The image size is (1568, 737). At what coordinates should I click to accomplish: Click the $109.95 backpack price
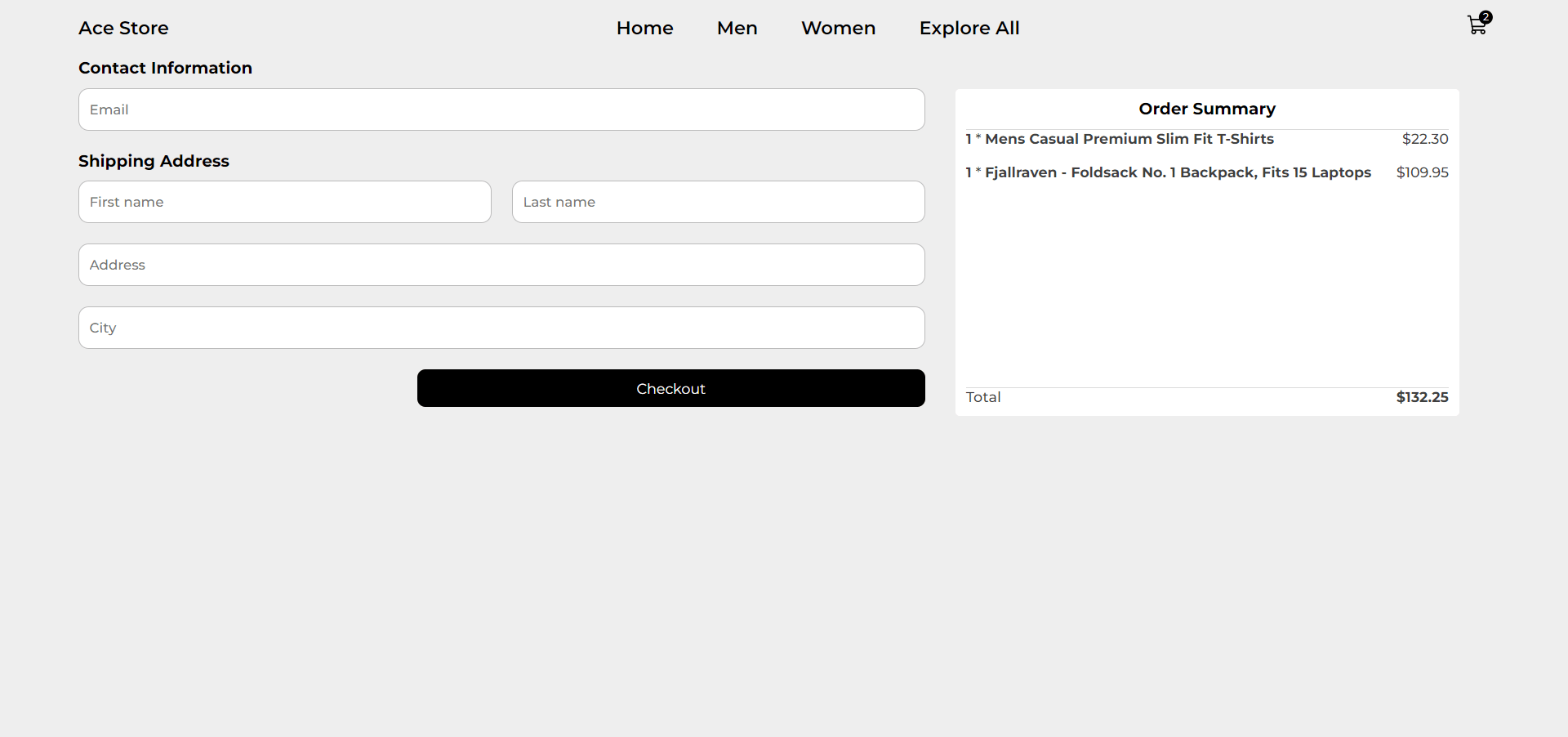(x=1421, y=172)
